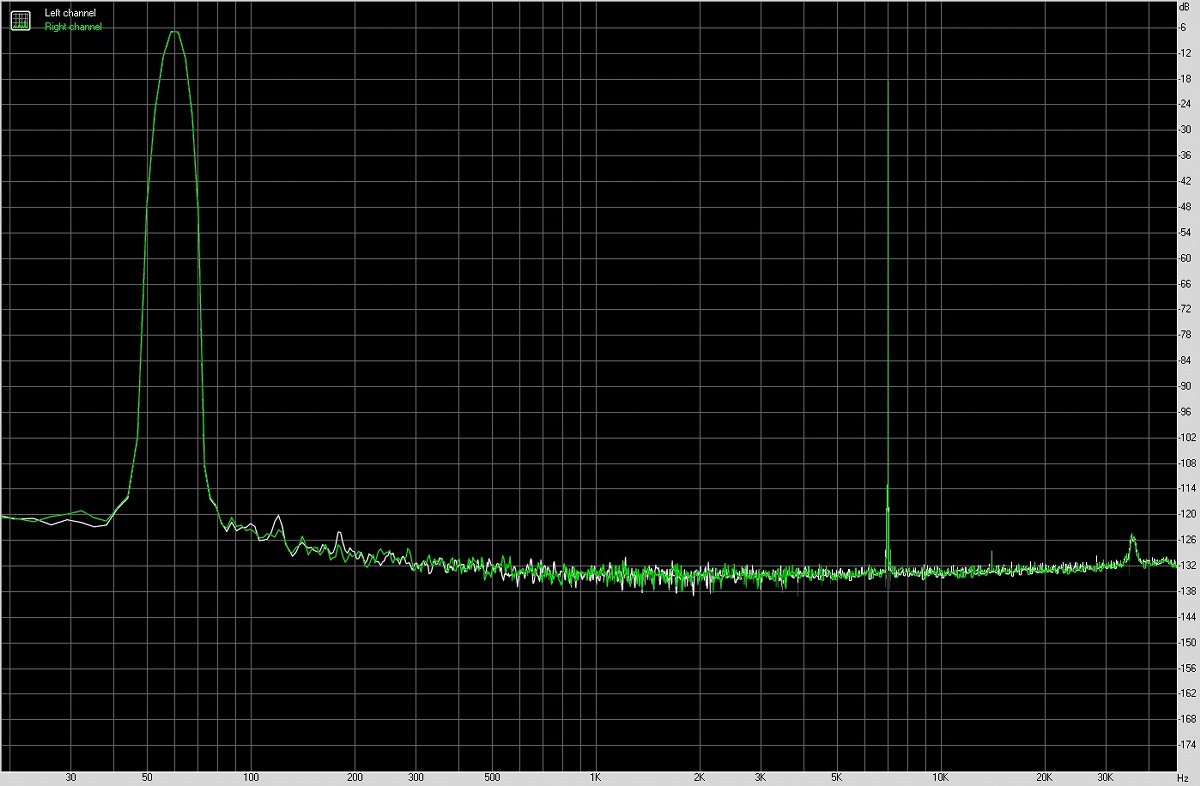Click the -48 dB axis label
This screenshot has height=786, width=1200.
pyautogui.click(x=1185, y=206)
